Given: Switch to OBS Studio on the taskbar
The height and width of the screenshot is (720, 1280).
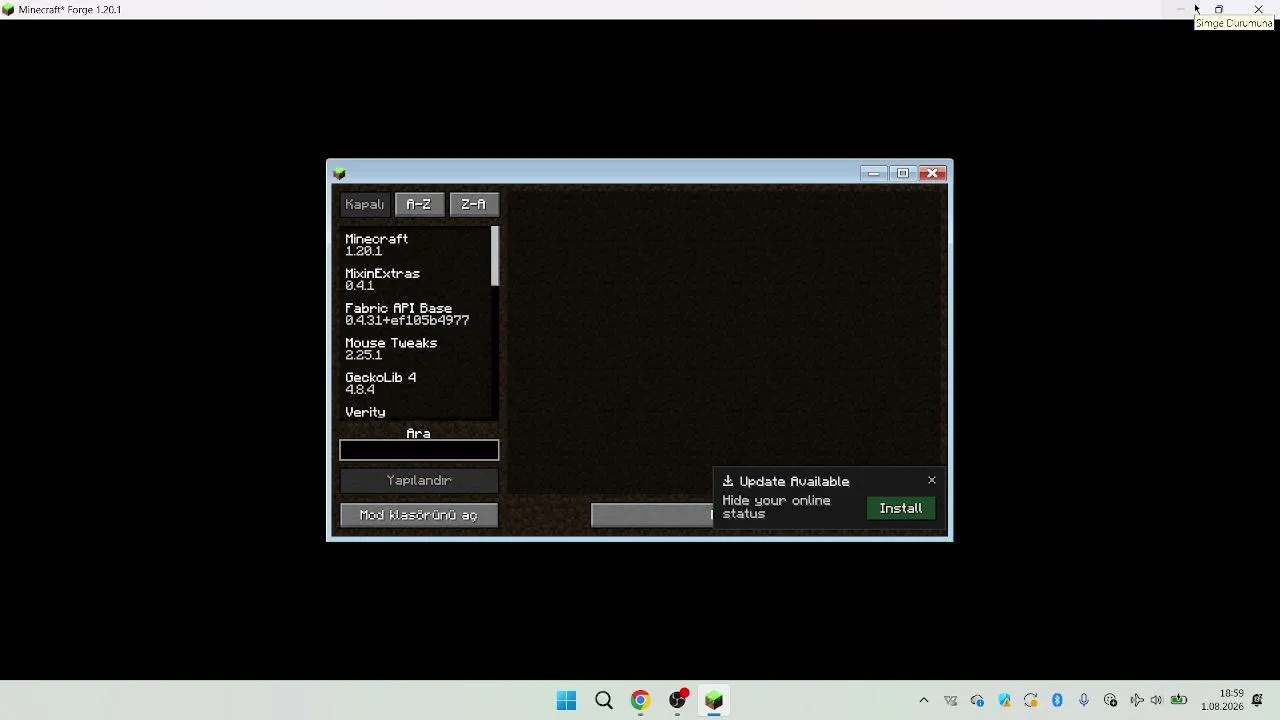Looking at the screenshot, I should coord(678,700).
